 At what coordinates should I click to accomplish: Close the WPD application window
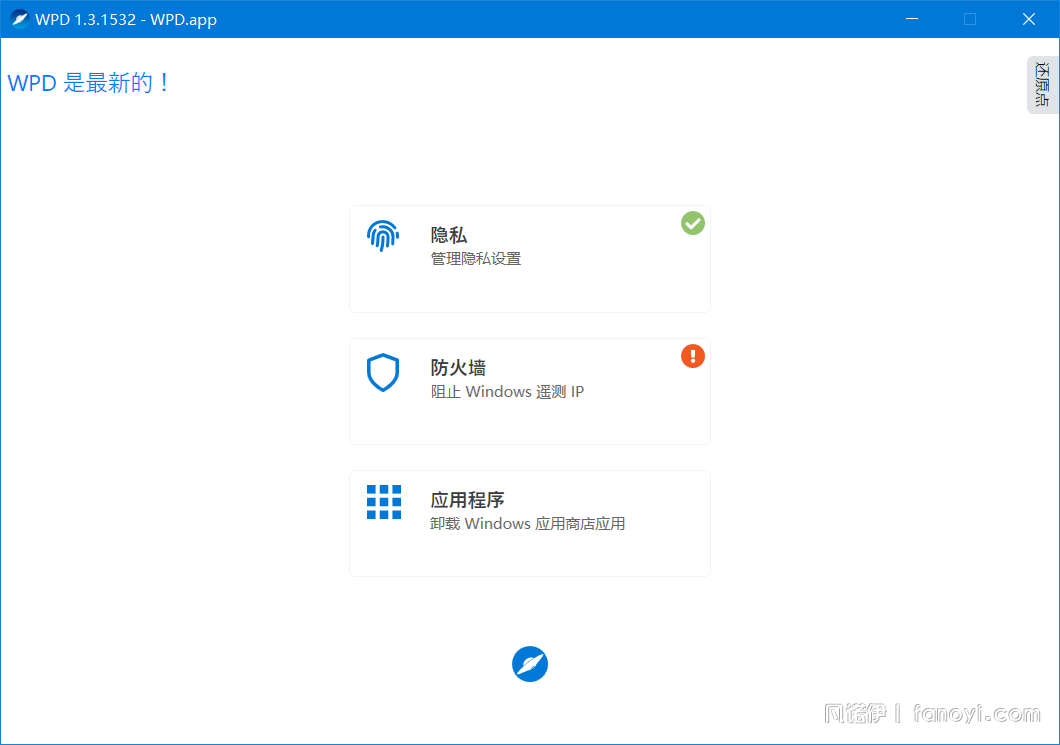[1028, 19]
